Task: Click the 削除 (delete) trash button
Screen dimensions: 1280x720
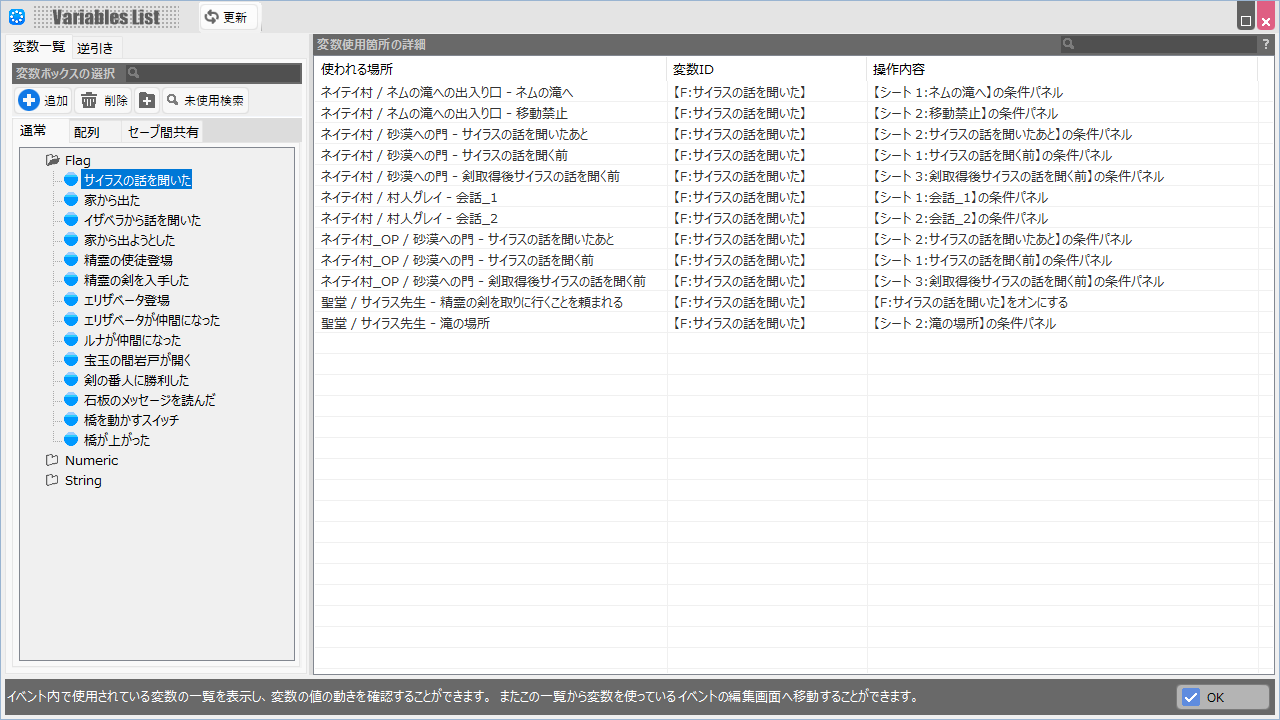Action: tap(103, 100)
